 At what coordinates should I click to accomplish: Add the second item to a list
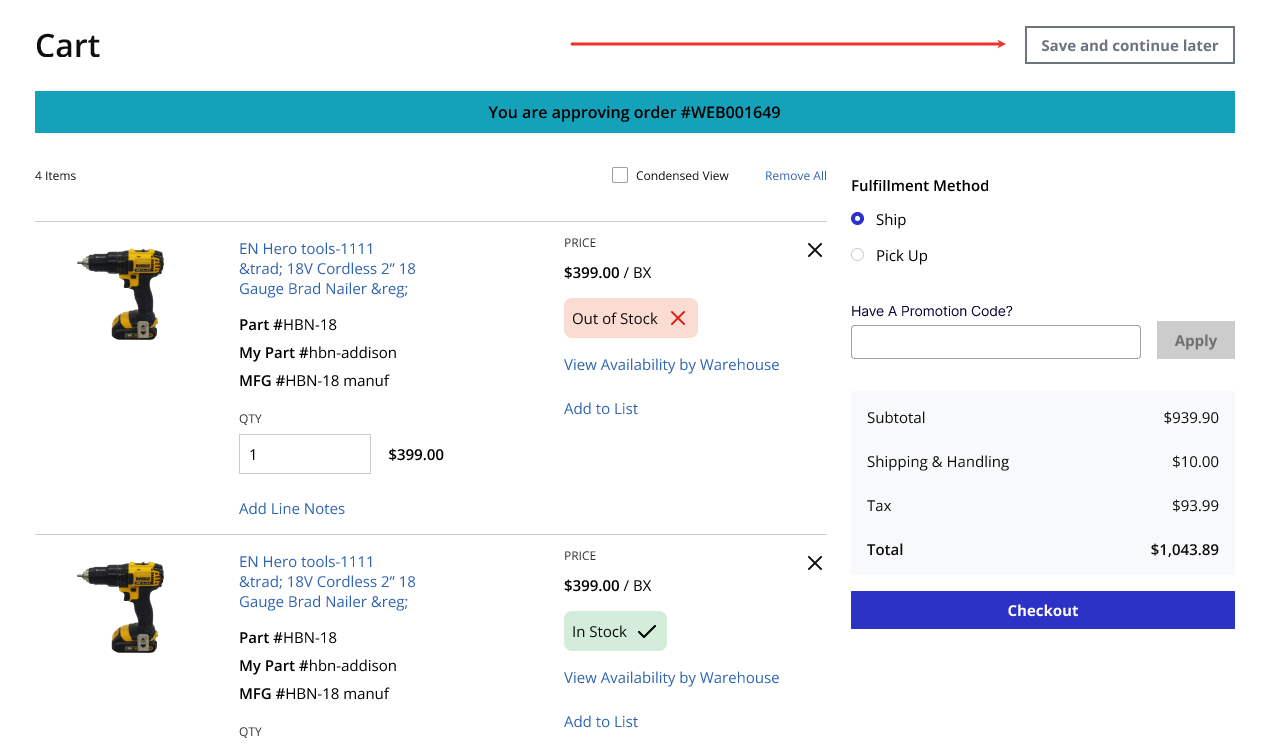(x=600, y=722)
